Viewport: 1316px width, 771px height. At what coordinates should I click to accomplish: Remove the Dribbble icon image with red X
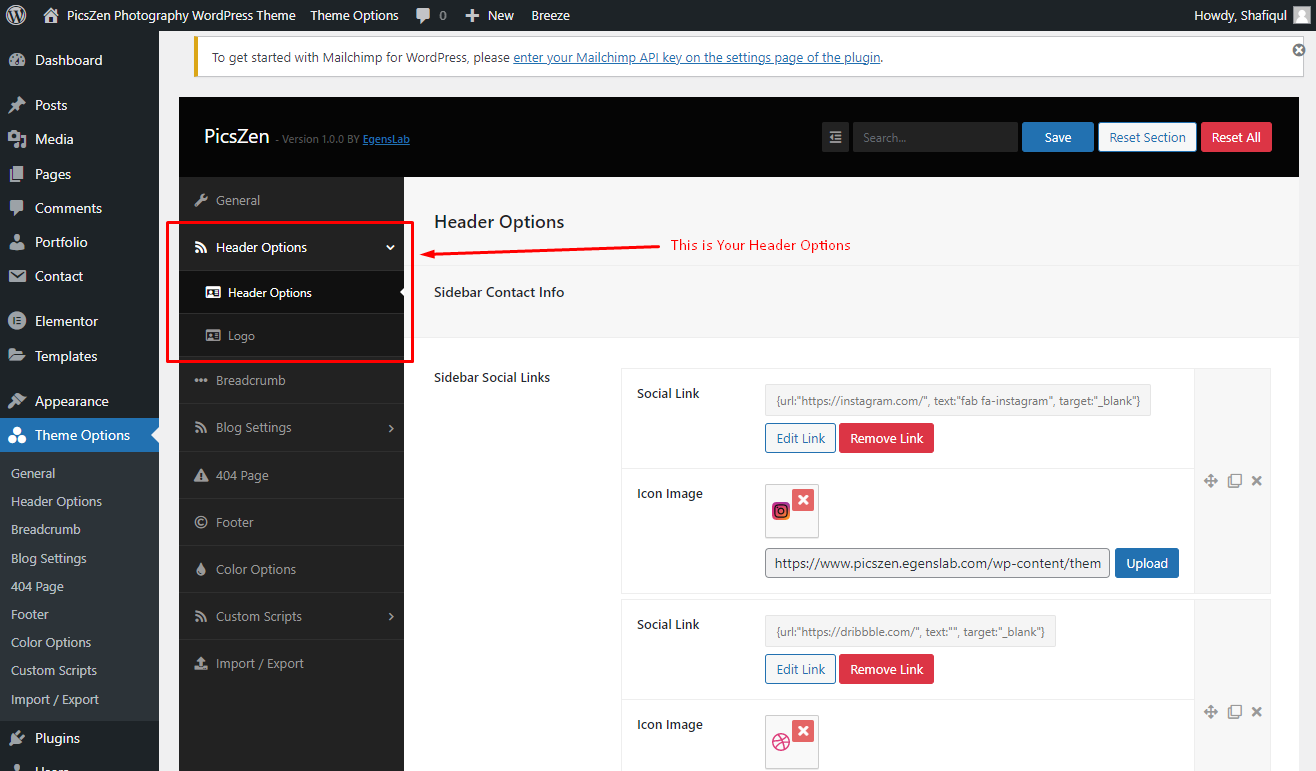tap(803, 731)
